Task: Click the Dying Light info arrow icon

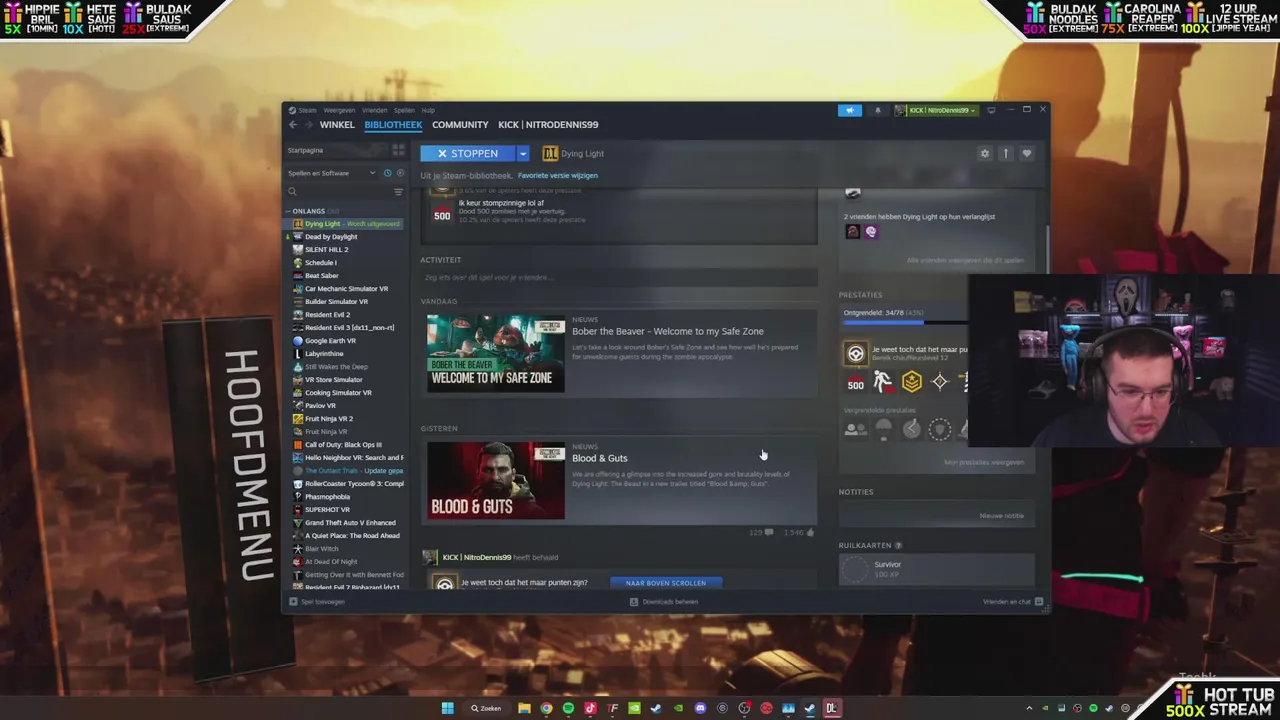Action: point(1005,153)
